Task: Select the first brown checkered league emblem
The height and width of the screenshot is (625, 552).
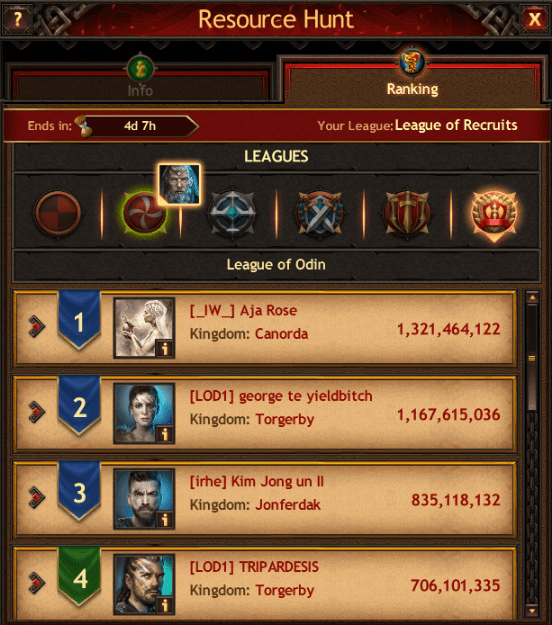Action: point(58,213)
